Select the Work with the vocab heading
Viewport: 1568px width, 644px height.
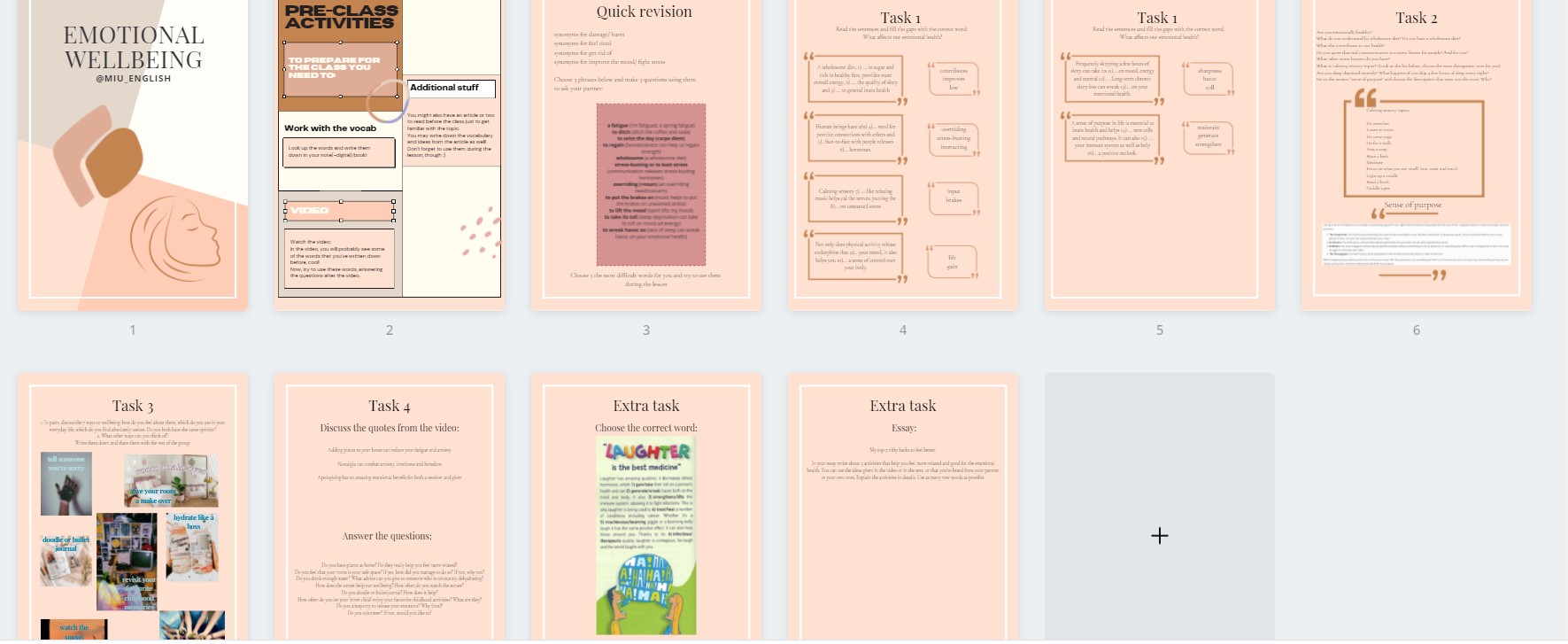[330, 128]
